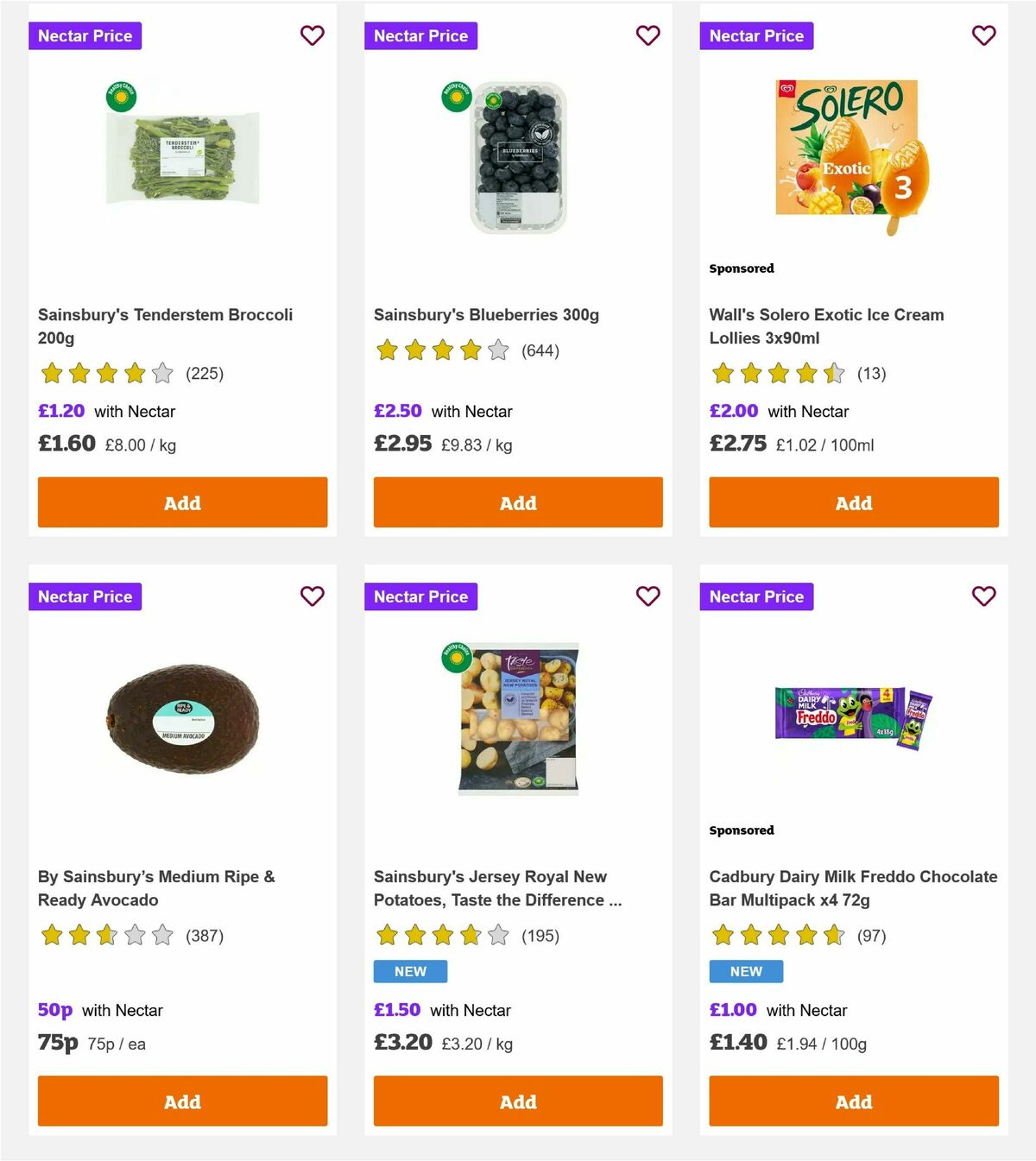Click the NEW badge on potatoes card
1036x1161 pixels.
(x=409, y=971)
